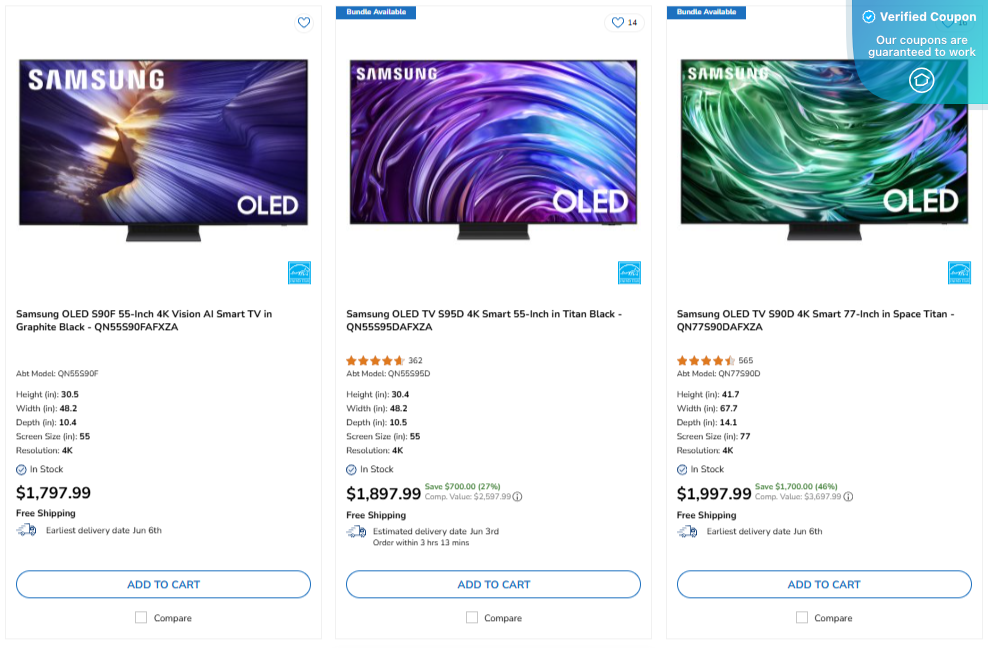Click the Energy Star icon under the 77-inch S90D
Screen dimensions: 988x648
[960, 271]
